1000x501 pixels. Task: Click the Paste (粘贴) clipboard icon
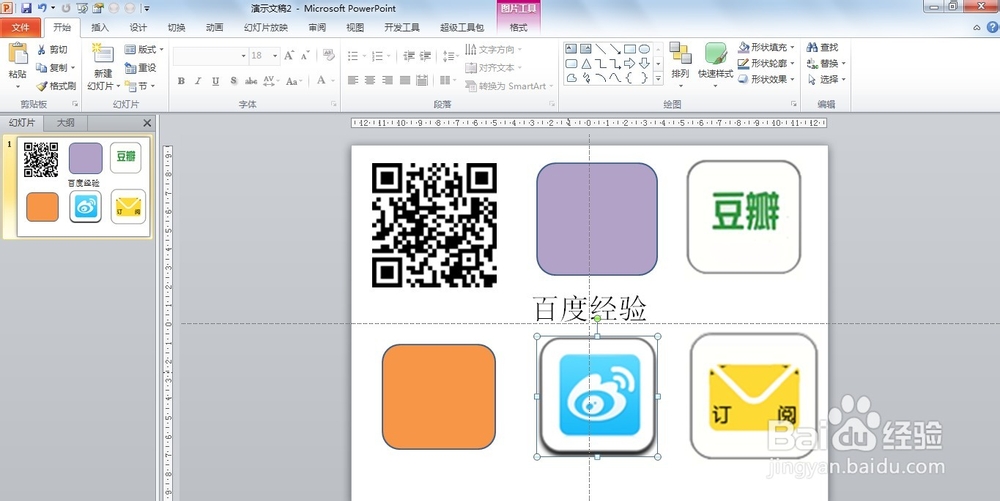tap(18, 54)
